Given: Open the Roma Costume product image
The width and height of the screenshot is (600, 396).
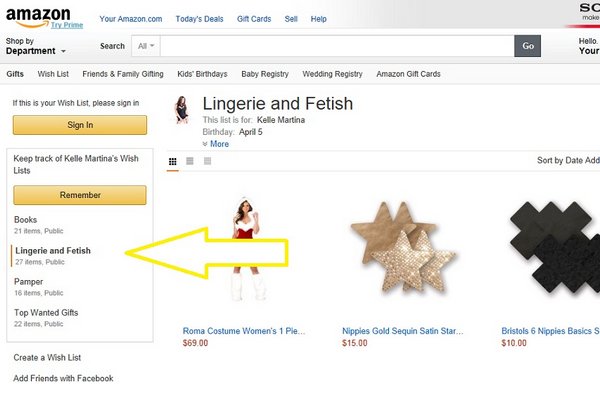Looking at the screenshot, I should point(247,249).
